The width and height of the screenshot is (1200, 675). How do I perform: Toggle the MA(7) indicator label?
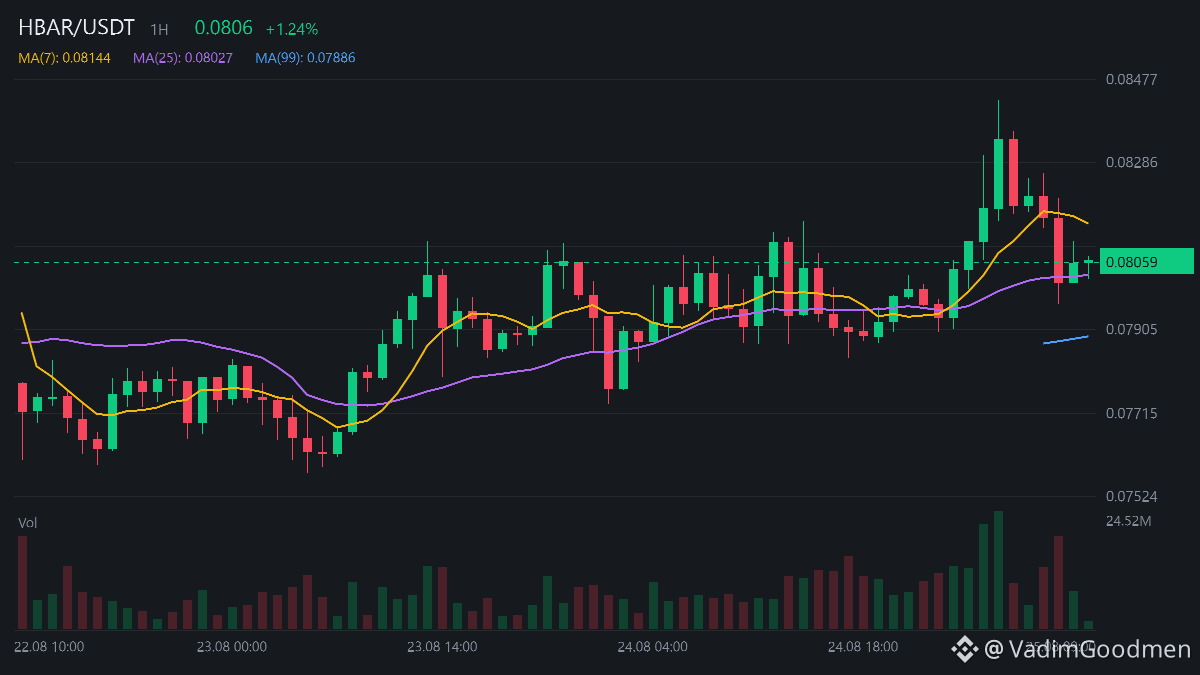[64, 58]
